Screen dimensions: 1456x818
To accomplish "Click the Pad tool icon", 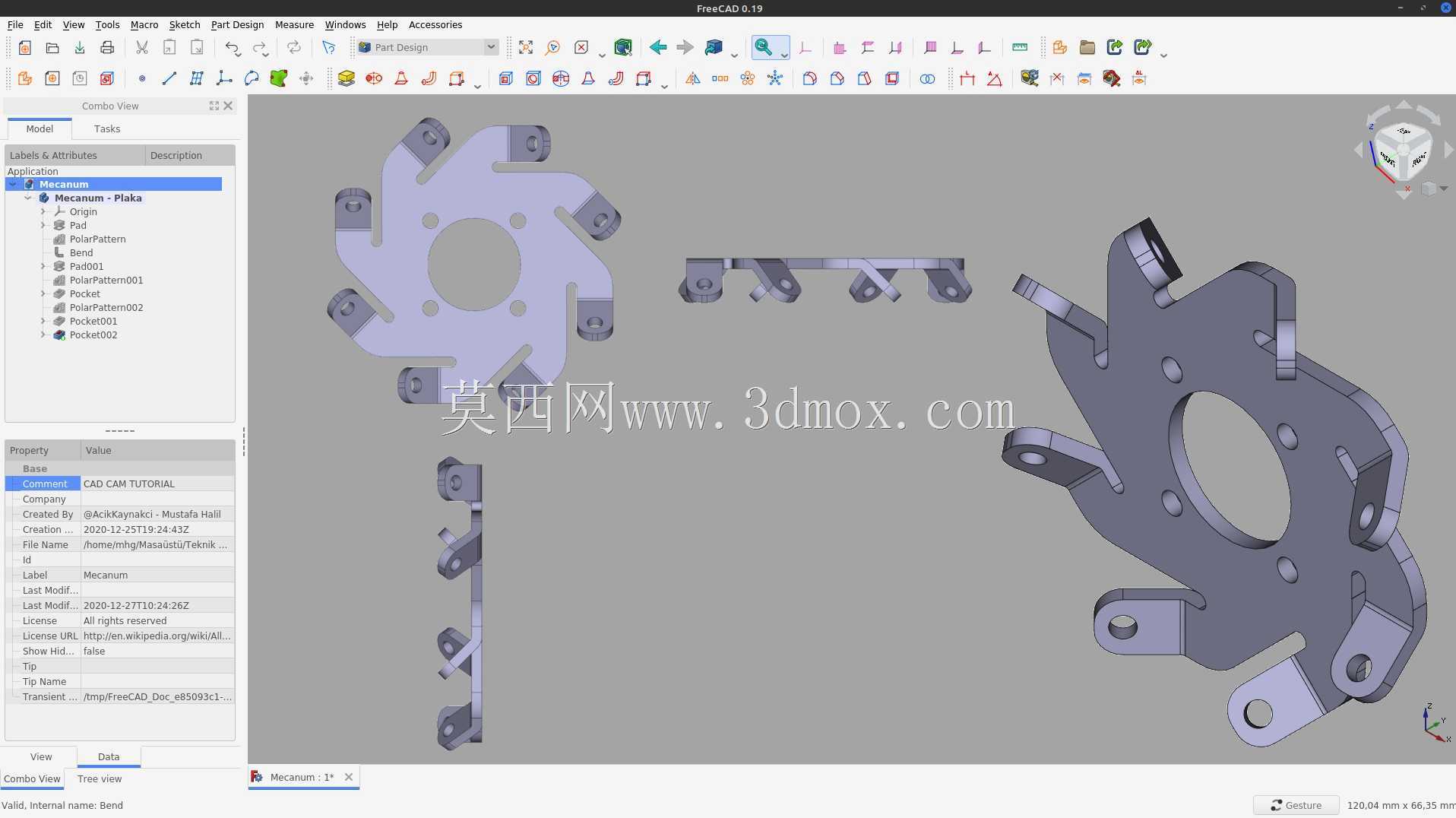I will click(347, 78).
